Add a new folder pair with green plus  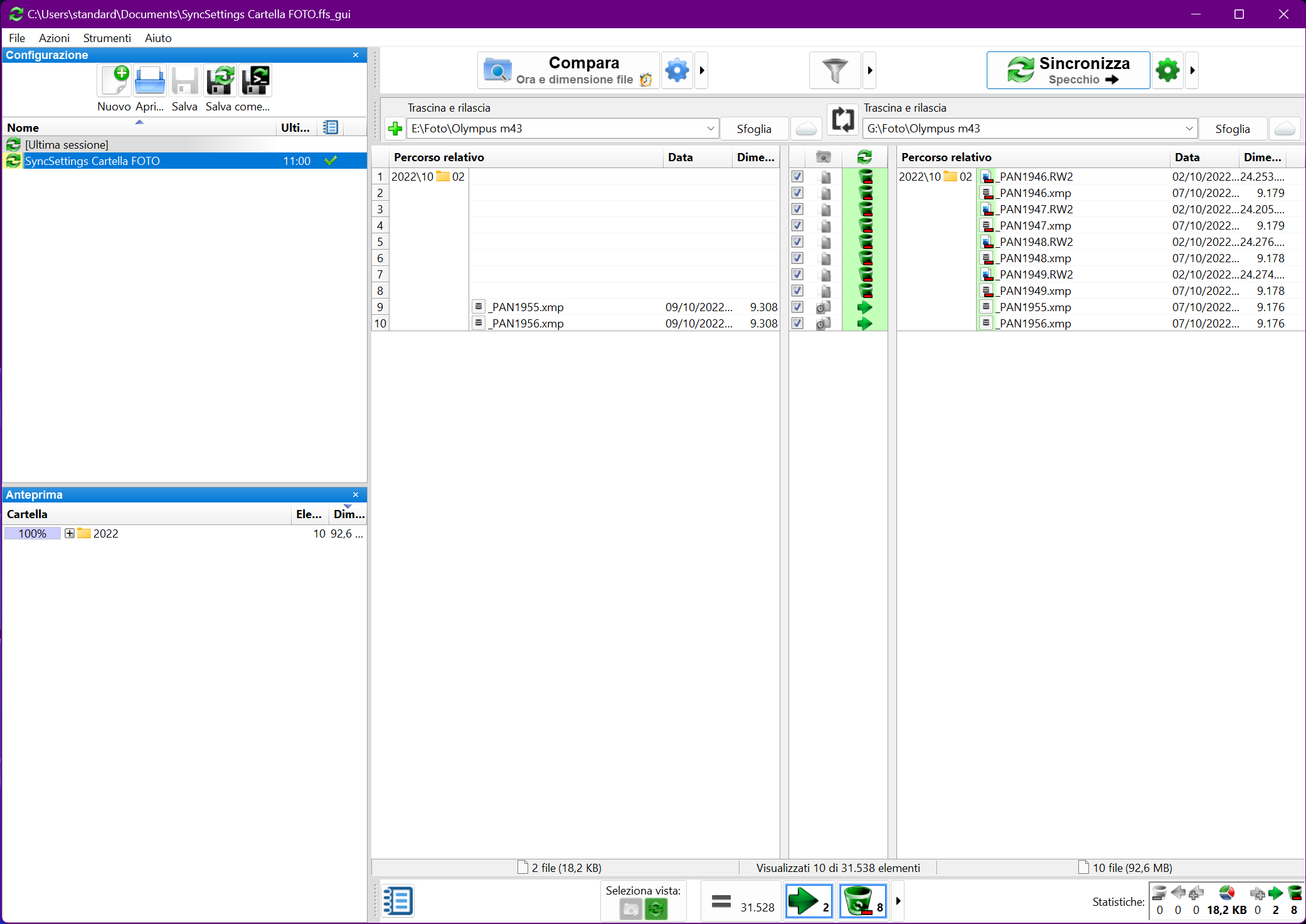tap(395, 128)
